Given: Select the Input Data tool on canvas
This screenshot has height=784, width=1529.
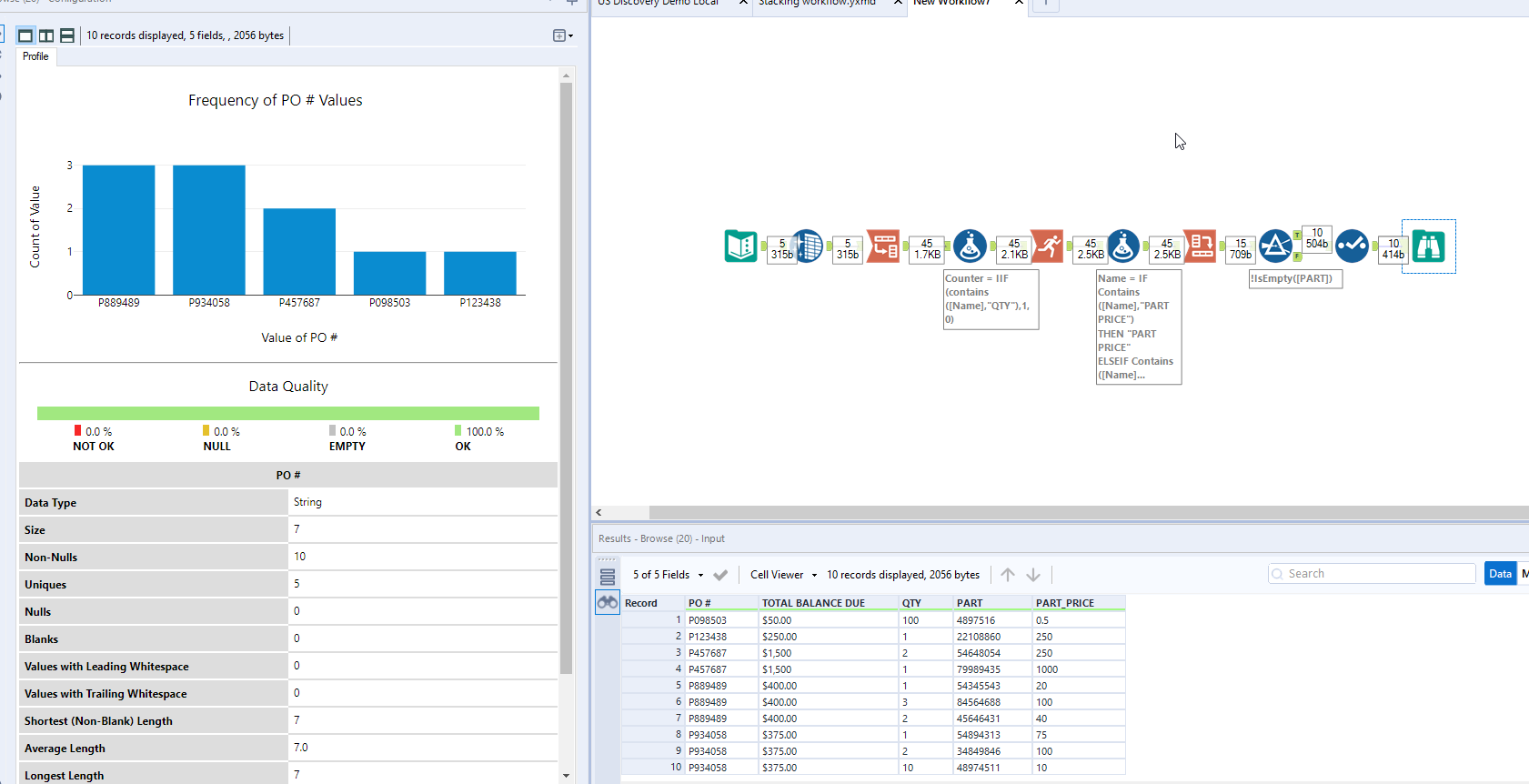Looking at the screenshot, I should [740, 246].
